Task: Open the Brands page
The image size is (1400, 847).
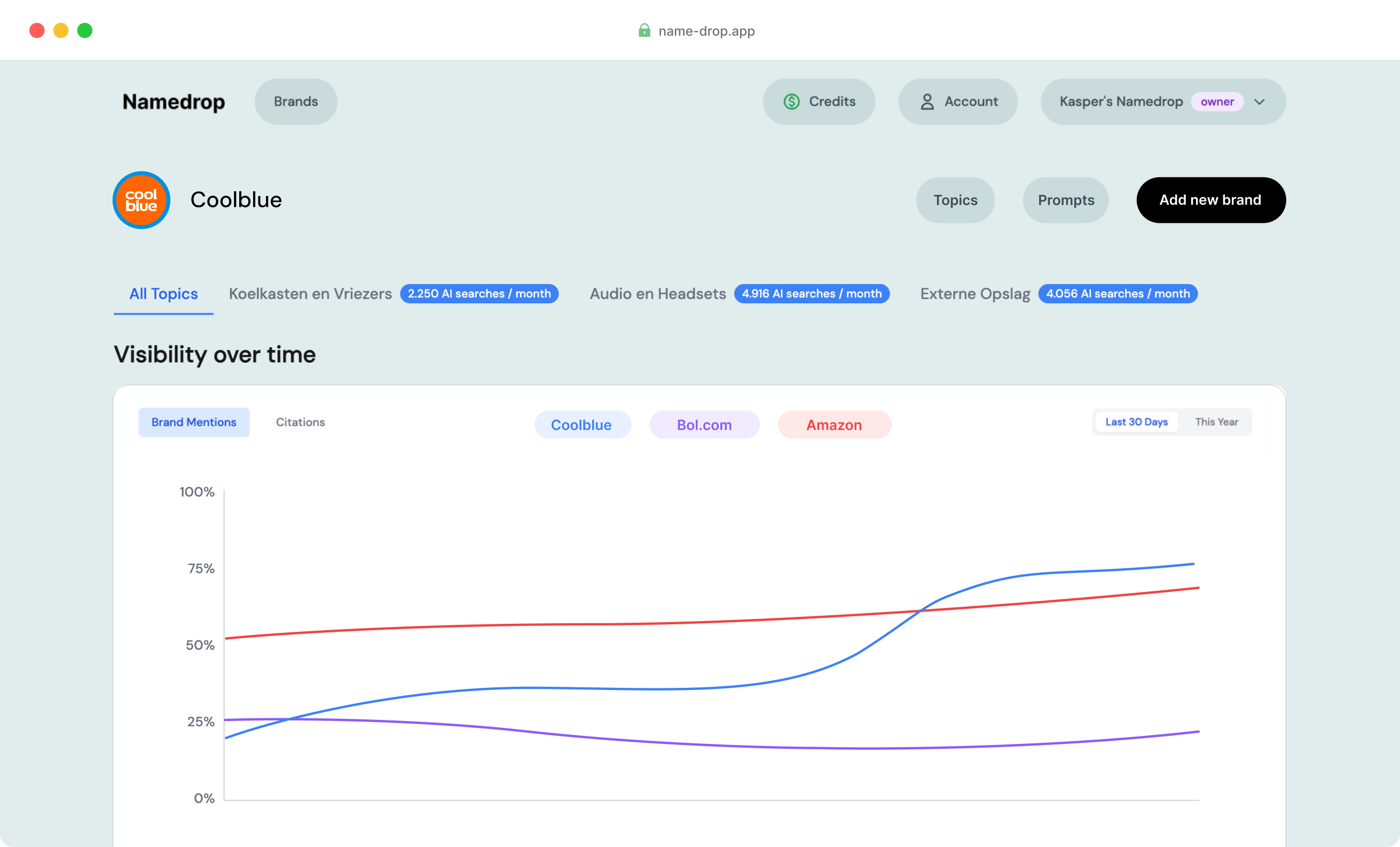Action: pyautogui.click(x=295, y=102)
